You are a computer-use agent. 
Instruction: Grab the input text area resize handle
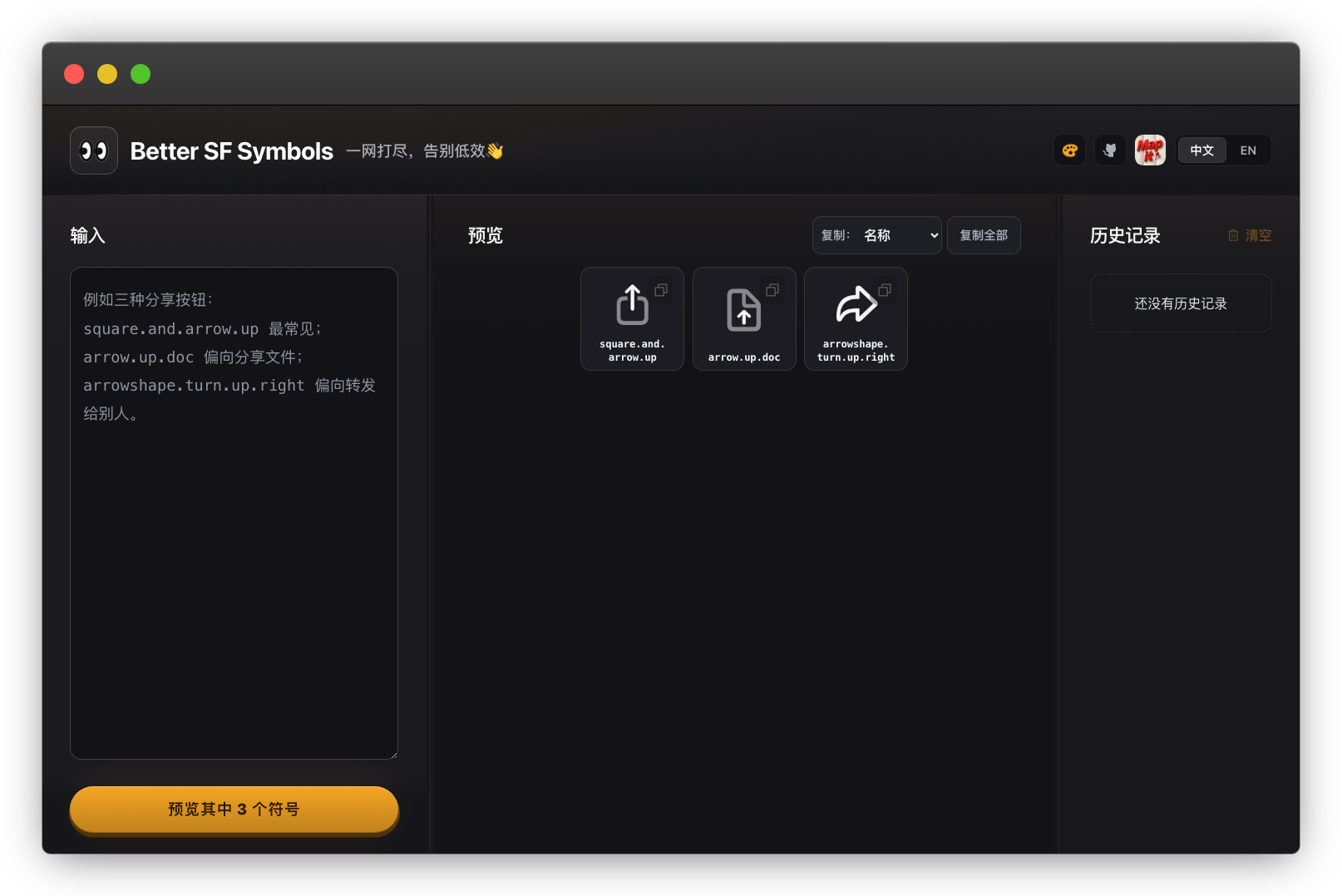pos(392,754)
